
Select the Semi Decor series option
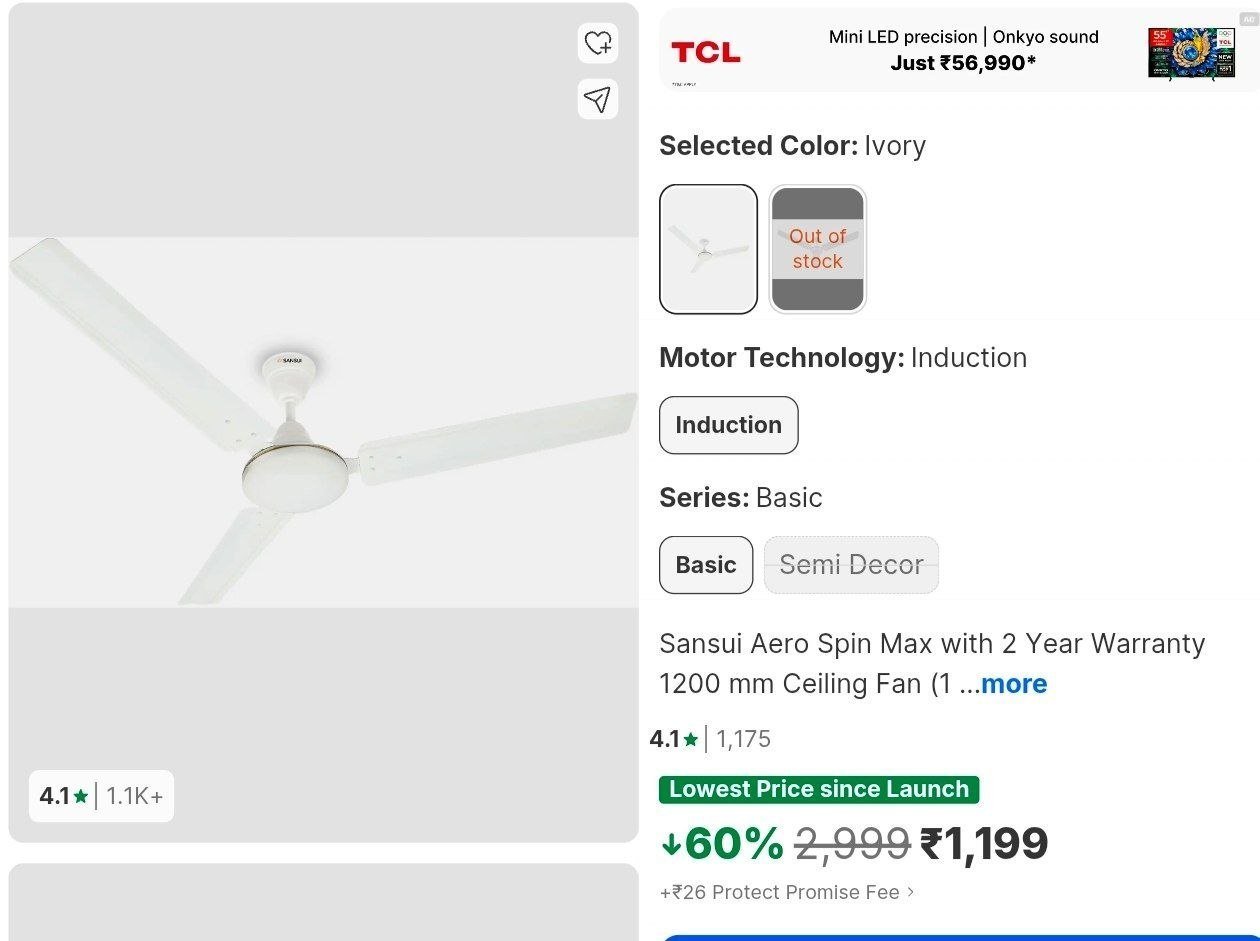(852, 565)
